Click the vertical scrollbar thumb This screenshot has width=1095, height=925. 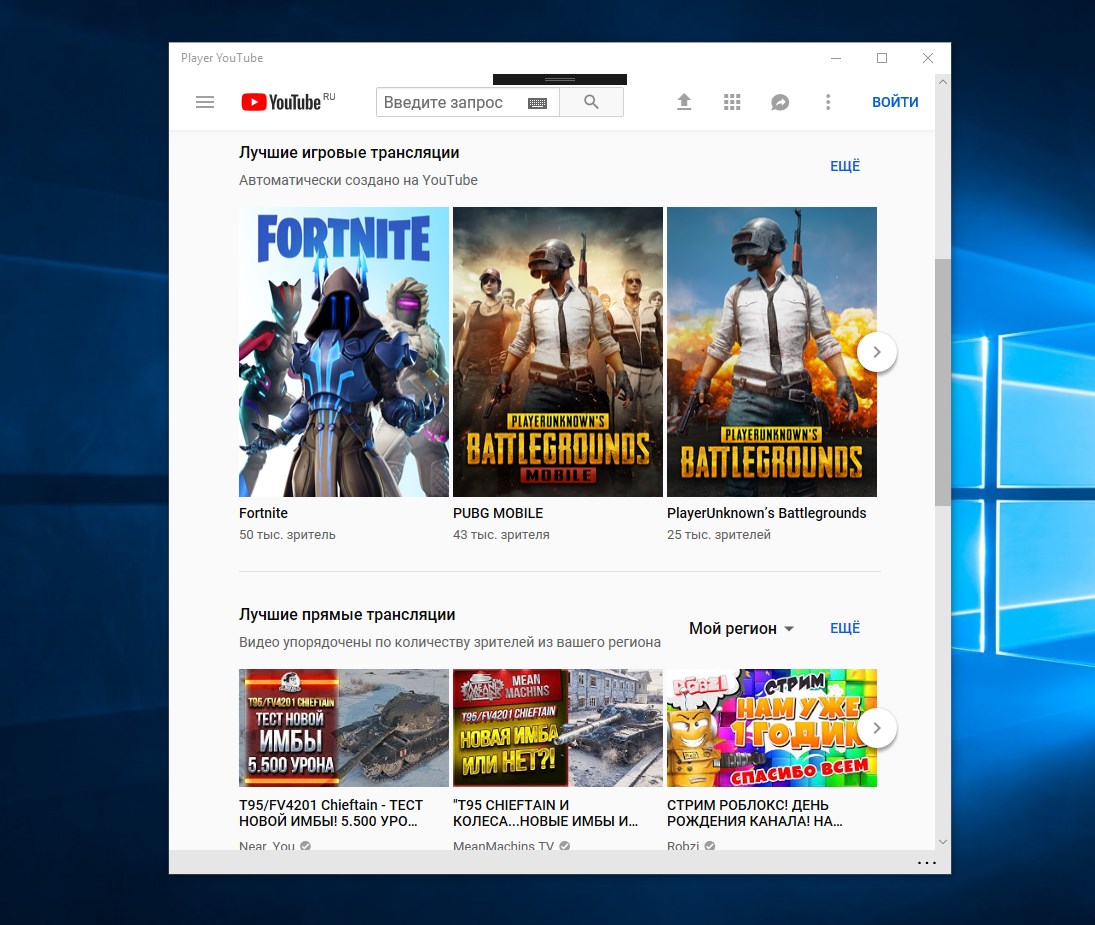pos(943,382)
